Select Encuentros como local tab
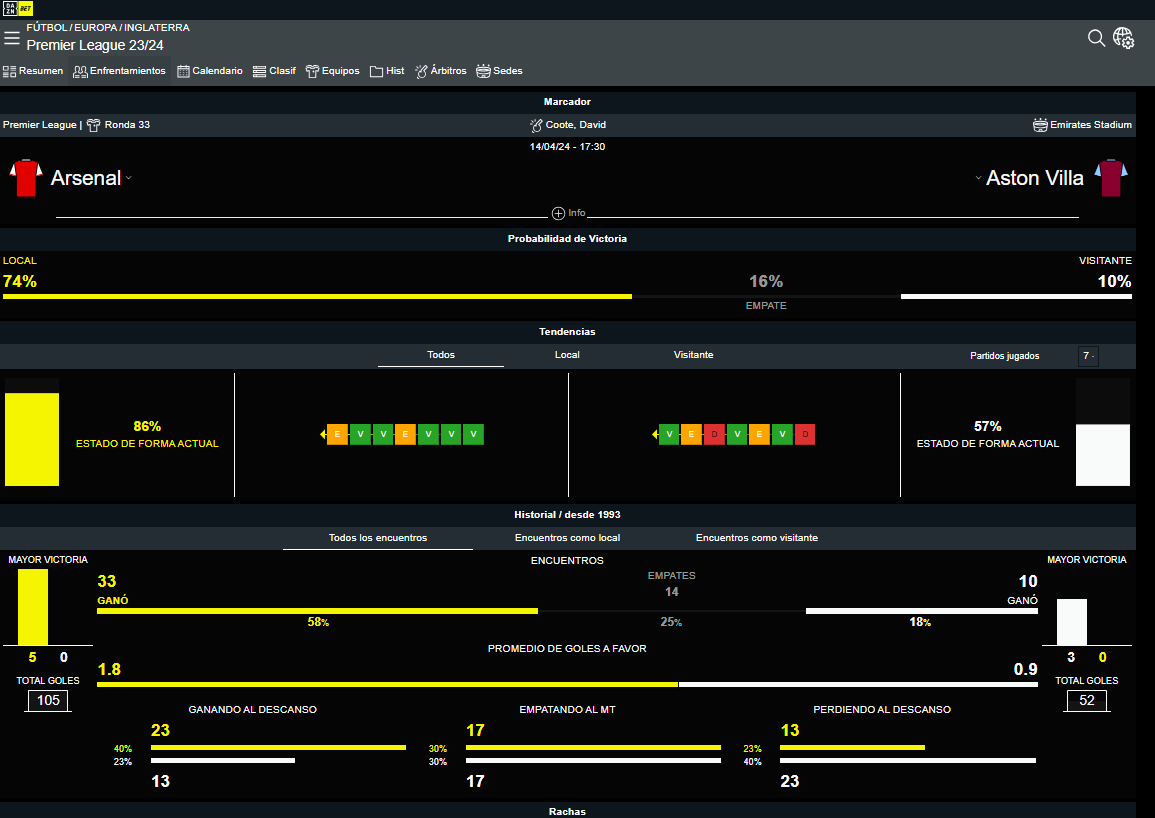This screenshot has width=1155, height=818. 567,538
